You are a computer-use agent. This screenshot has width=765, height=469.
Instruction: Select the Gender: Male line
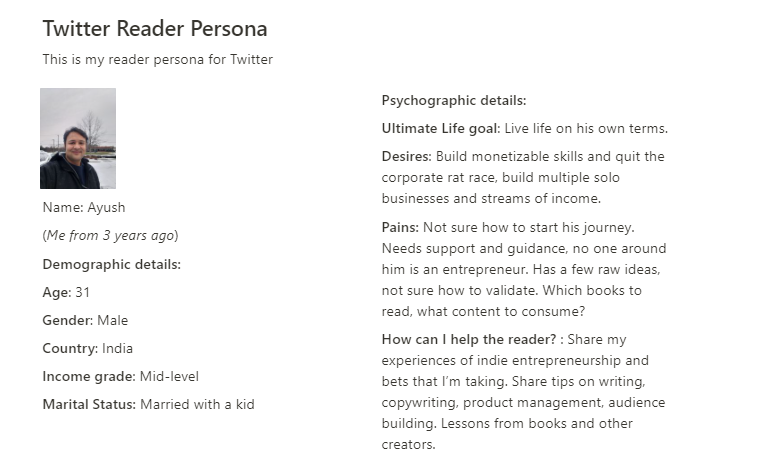85,320
